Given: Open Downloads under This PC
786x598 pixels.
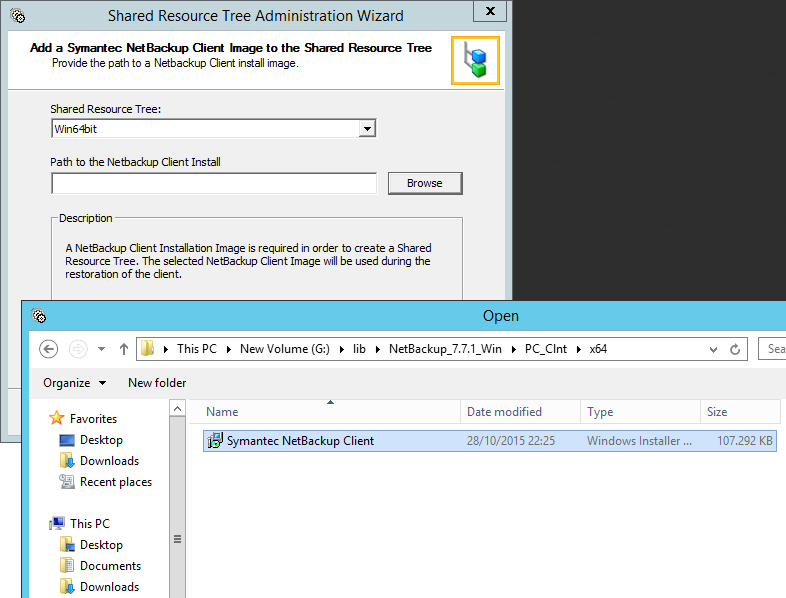Looking at the screenshot, I should pyautogui.click(x=109, y=586).
